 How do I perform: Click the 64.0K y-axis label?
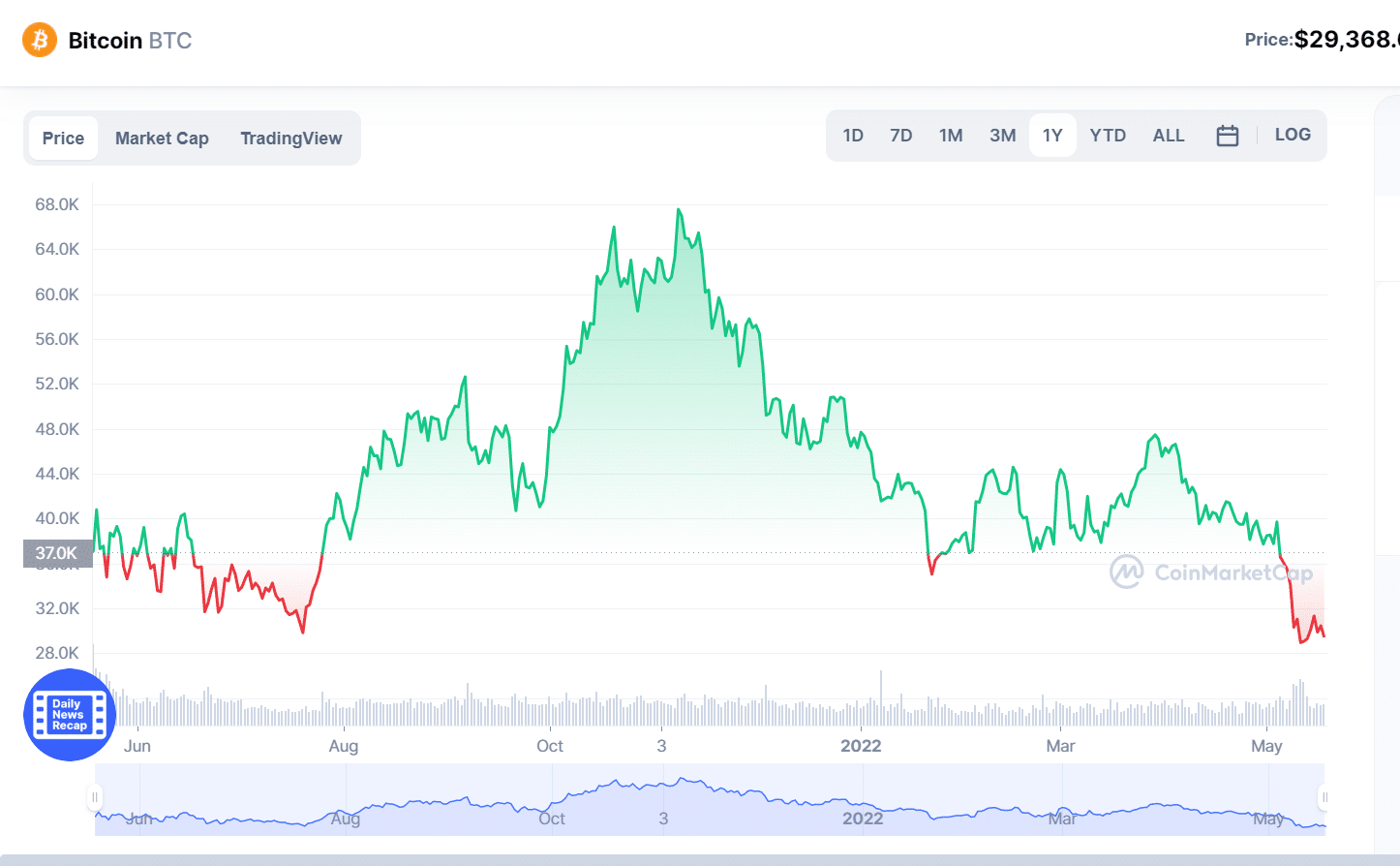coord(57,249)
